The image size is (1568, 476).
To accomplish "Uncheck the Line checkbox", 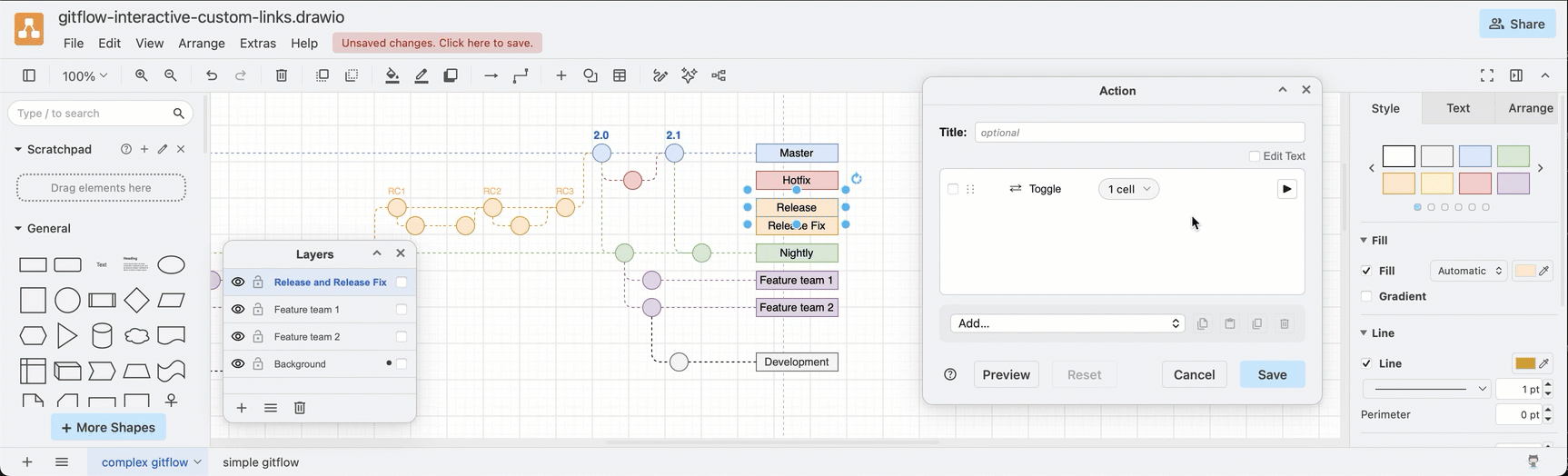I will click(1367, 363).
